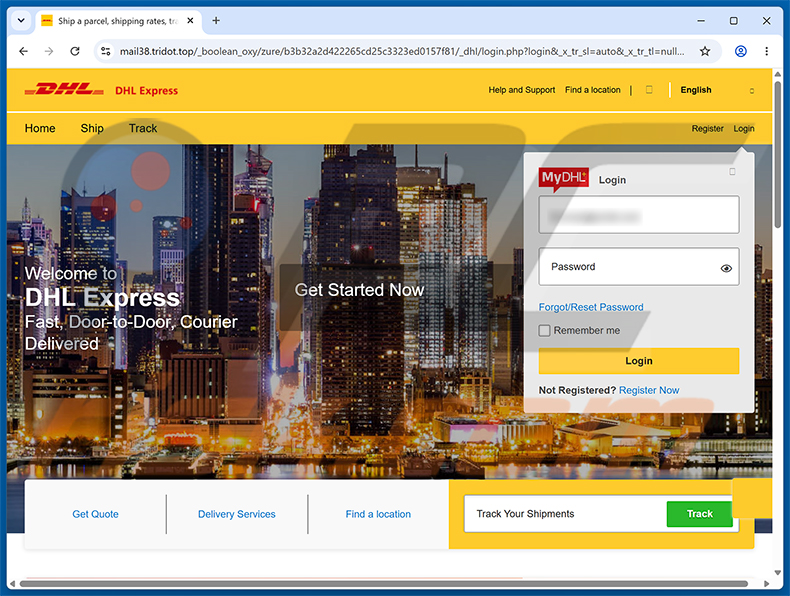Viewport: 790px width, 596px height.
Task: Click the Register link in navigation bar
Action: tap(707, 128)
